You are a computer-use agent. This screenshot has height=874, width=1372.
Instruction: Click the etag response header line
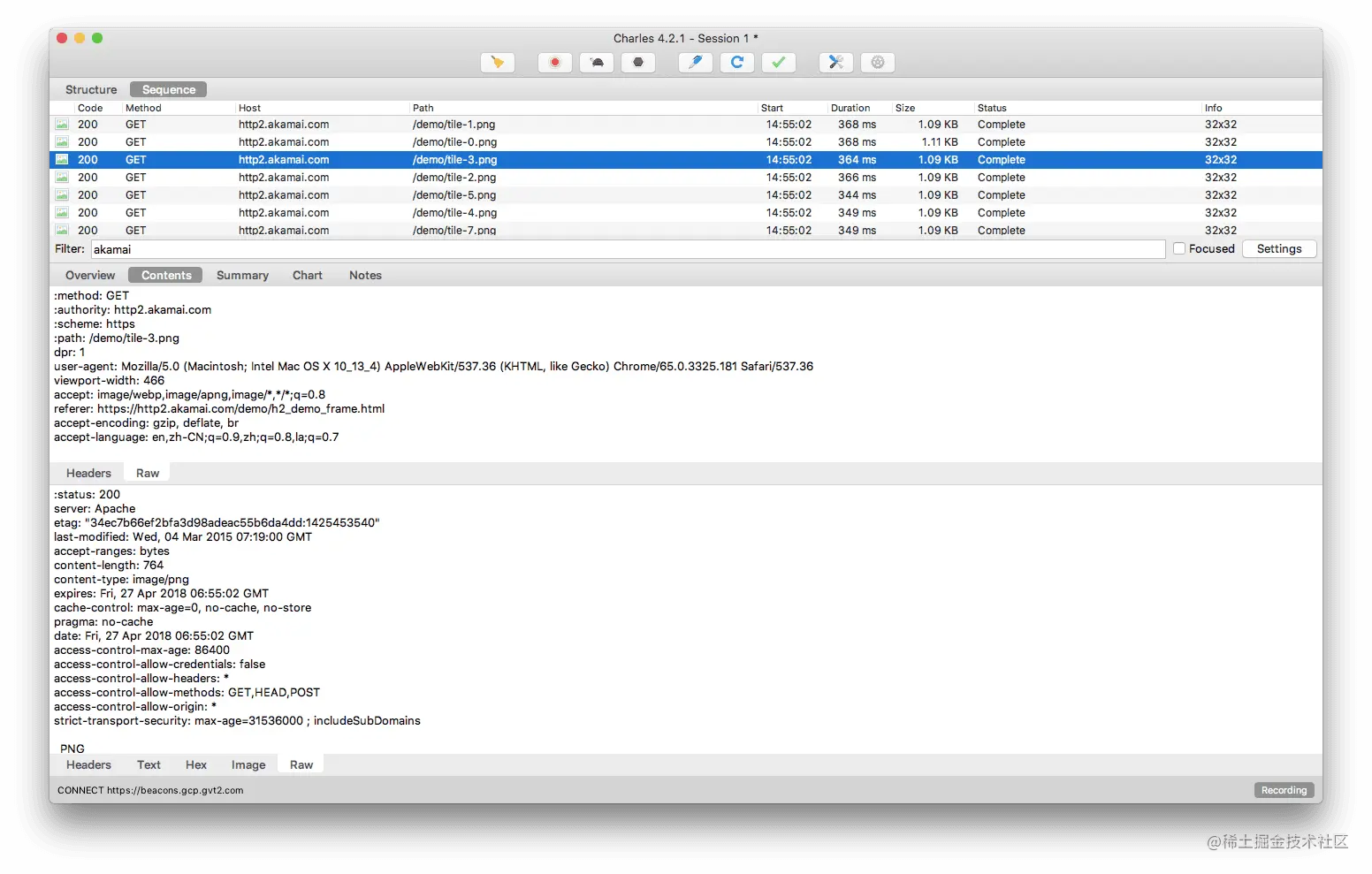217,523
